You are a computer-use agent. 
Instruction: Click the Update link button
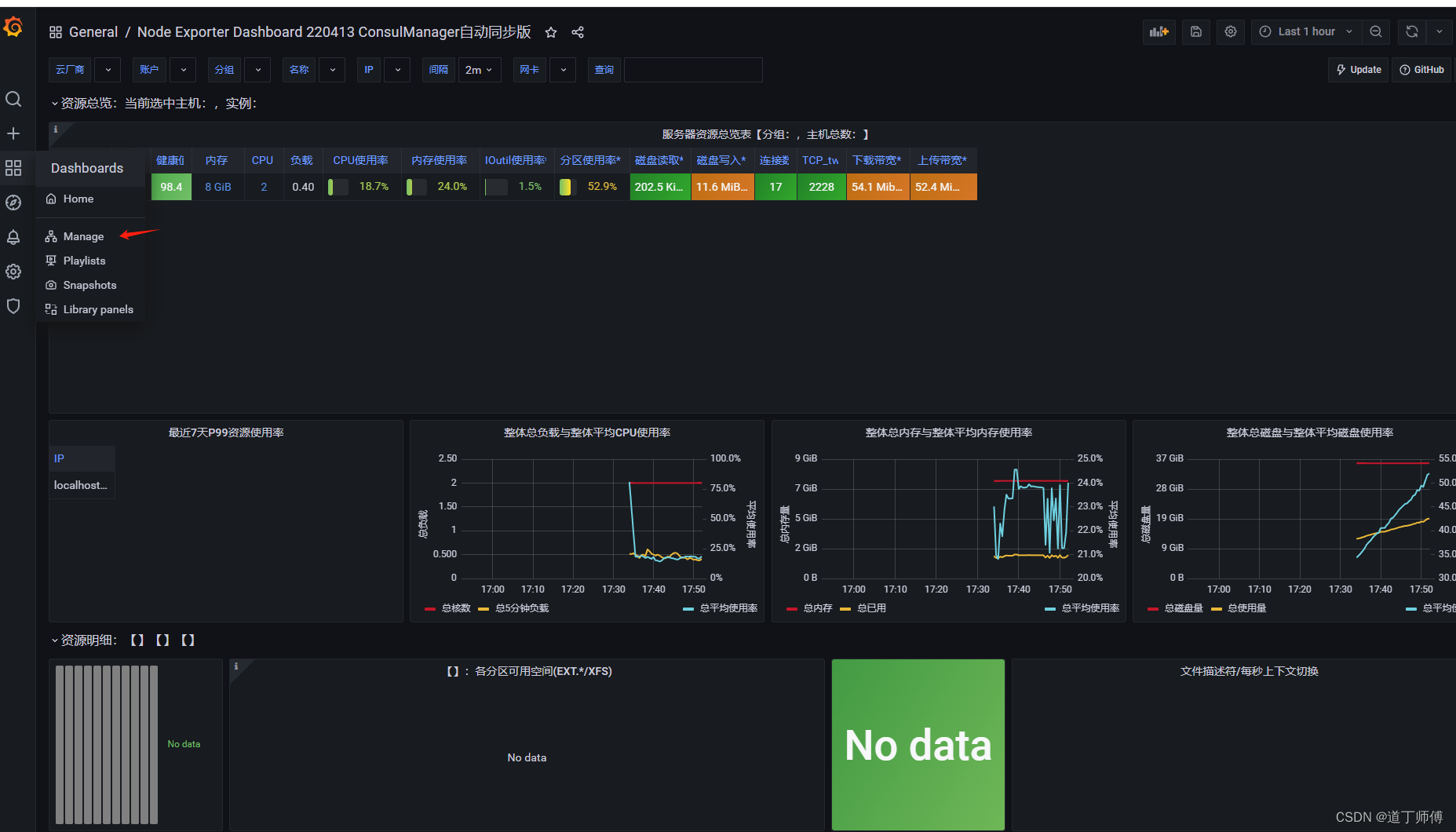[x=1359, y=70]
